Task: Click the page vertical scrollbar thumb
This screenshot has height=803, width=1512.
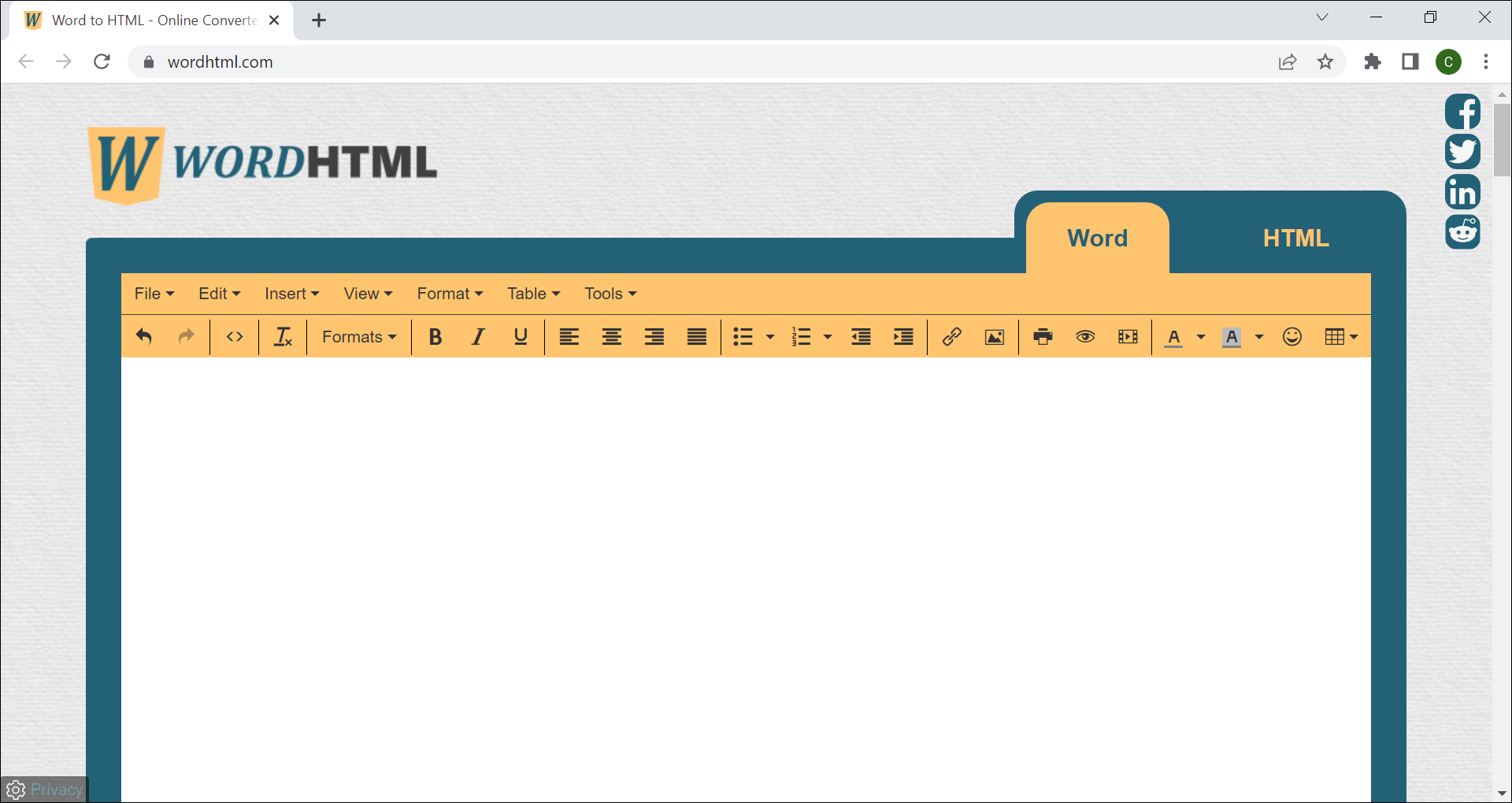Action: [x=1502, y=139]
